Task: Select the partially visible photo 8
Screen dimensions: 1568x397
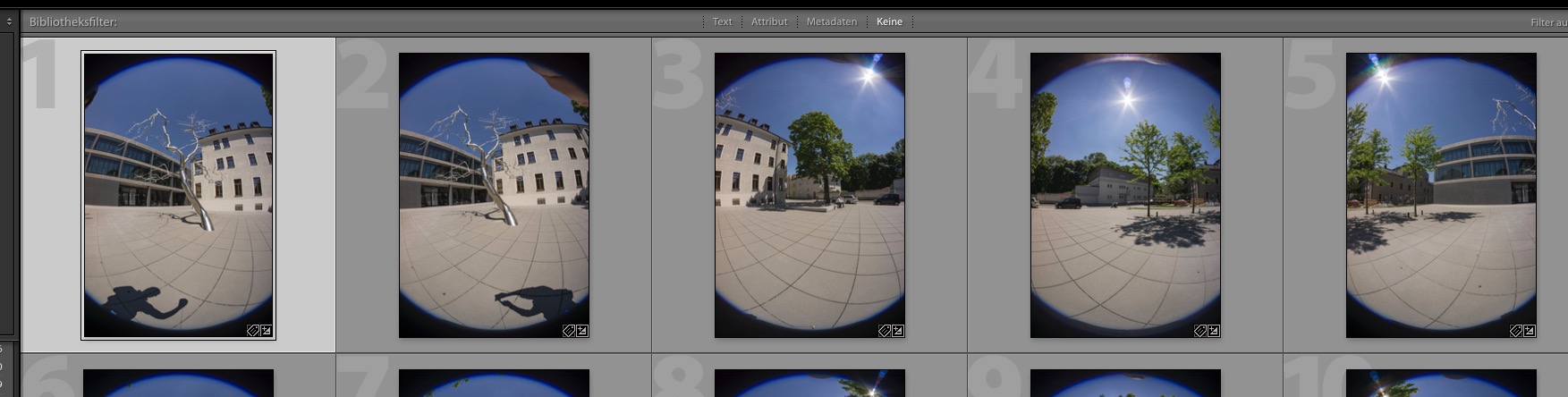Action: click(x=809, y=384)
